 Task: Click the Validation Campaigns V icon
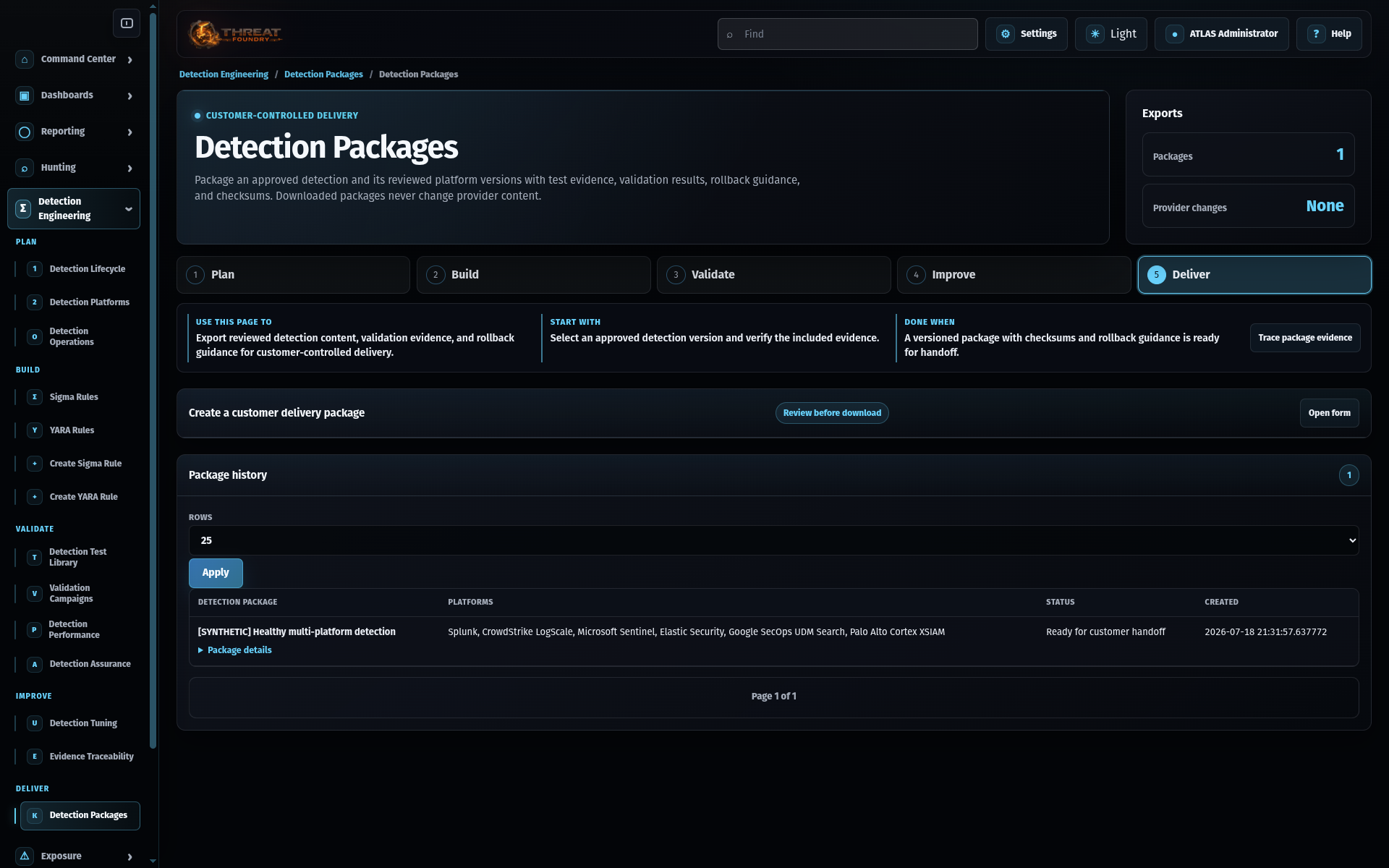tap(35, 593)
